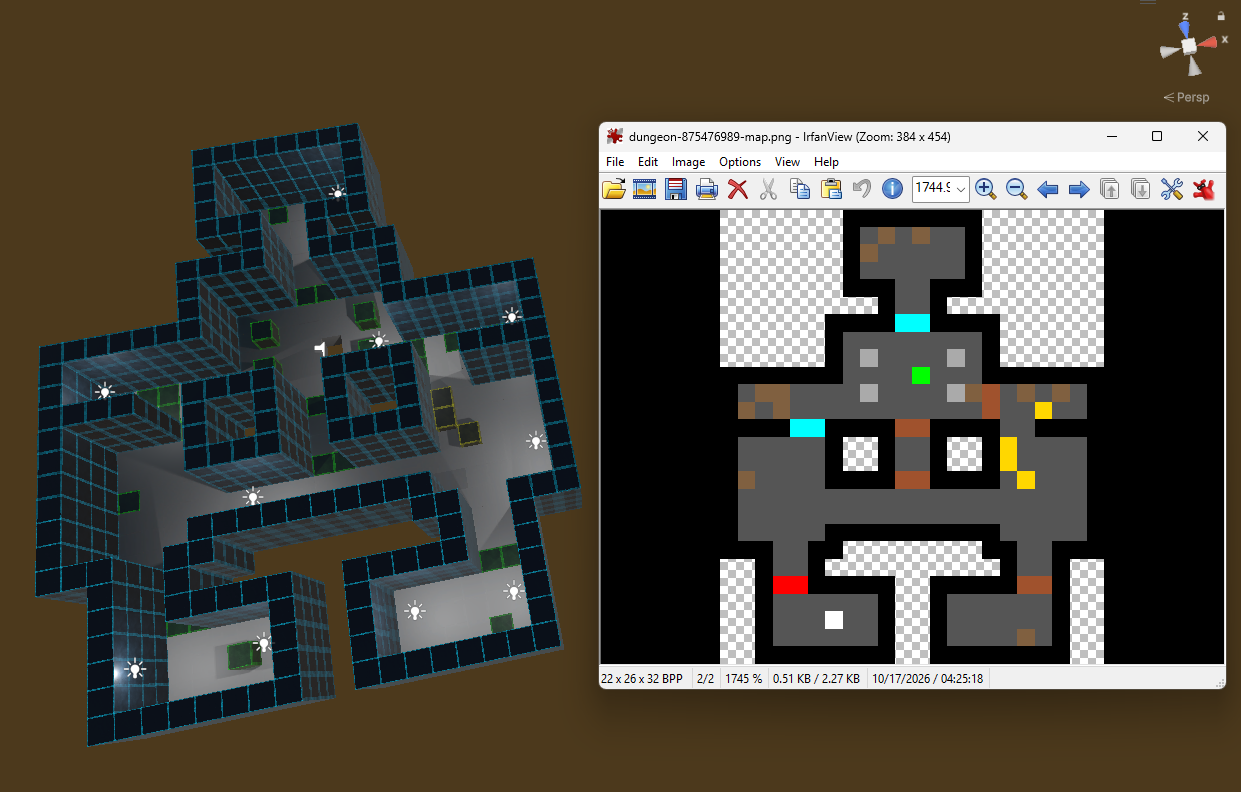This screenshot has width=1241, height=792.
Task: Click the Open file folder icon
Action: click(614, 188)
